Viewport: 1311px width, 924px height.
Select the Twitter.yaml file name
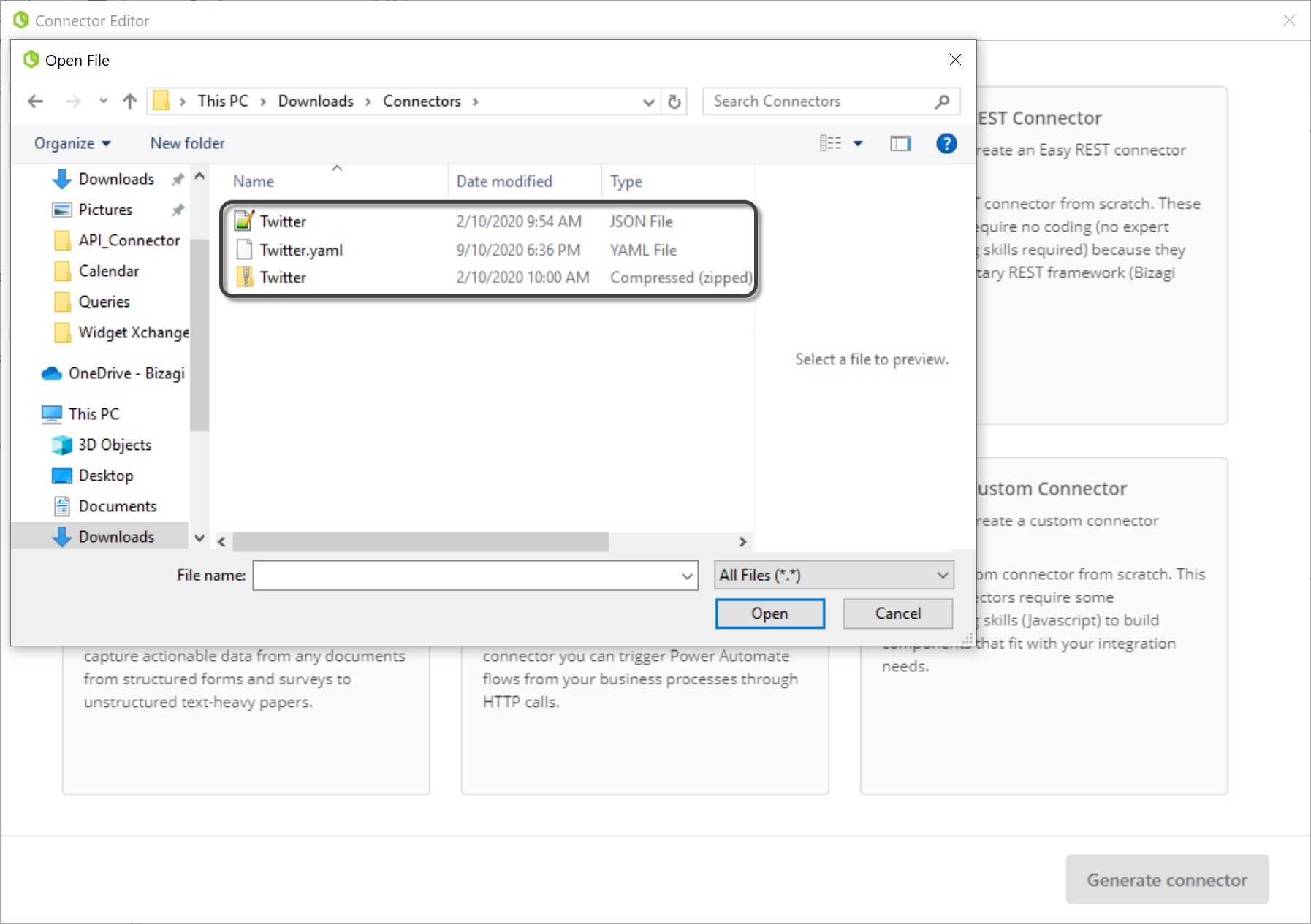click(301, 250)
